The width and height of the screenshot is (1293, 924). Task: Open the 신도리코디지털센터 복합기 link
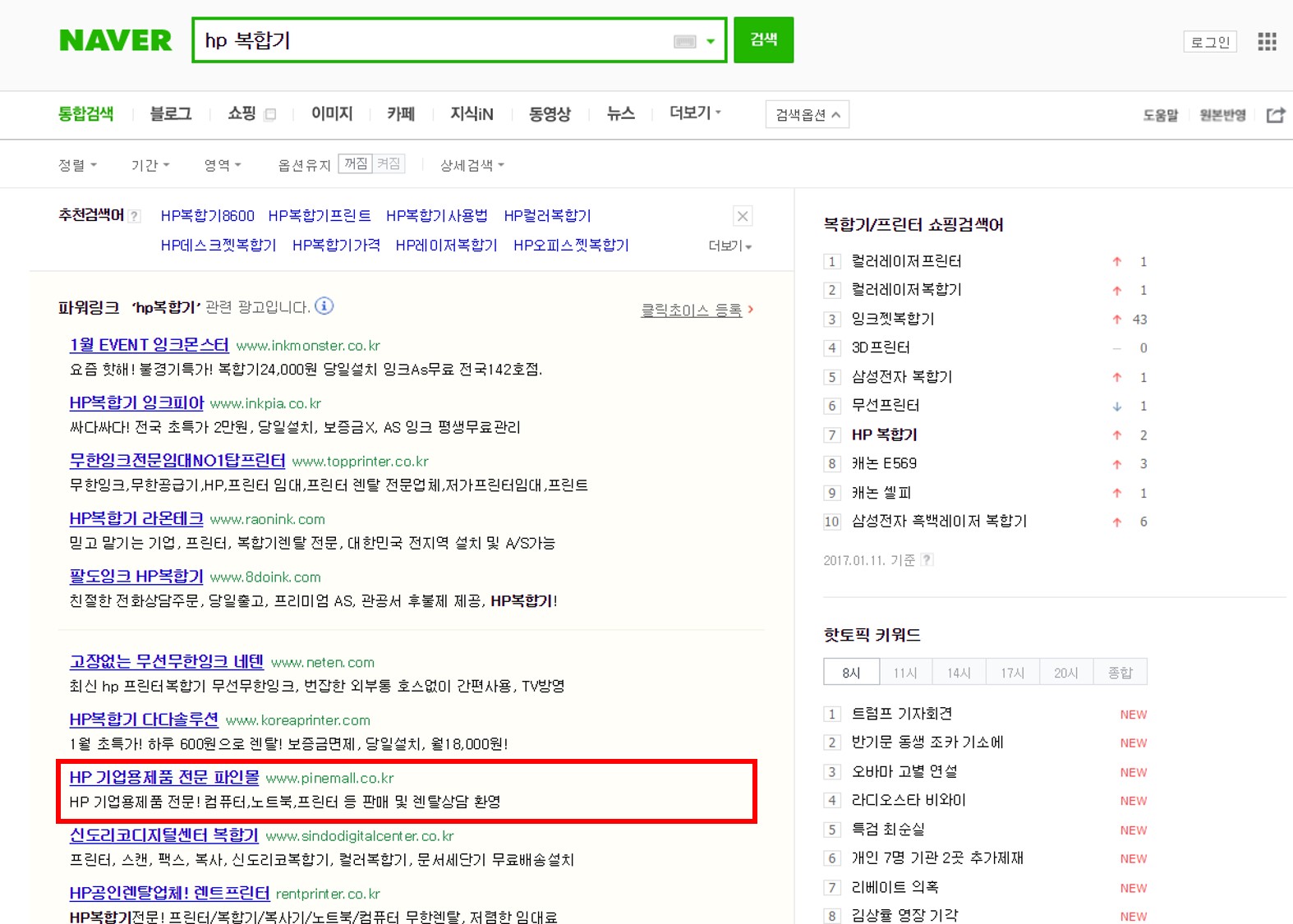[x=164, y=835]
